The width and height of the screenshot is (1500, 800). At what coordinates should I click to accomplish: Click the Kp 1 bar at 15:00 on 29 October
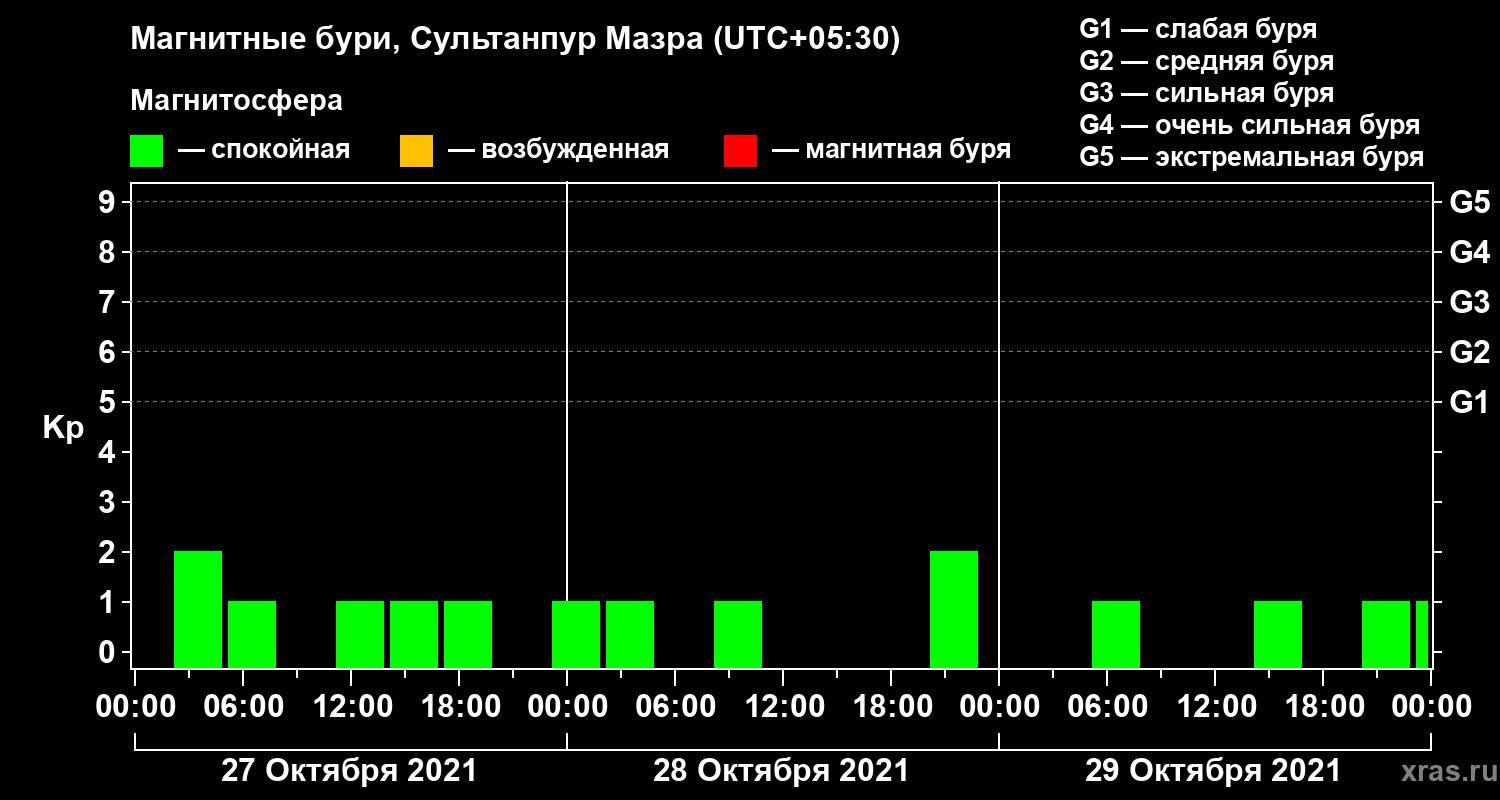(1278, 634)
